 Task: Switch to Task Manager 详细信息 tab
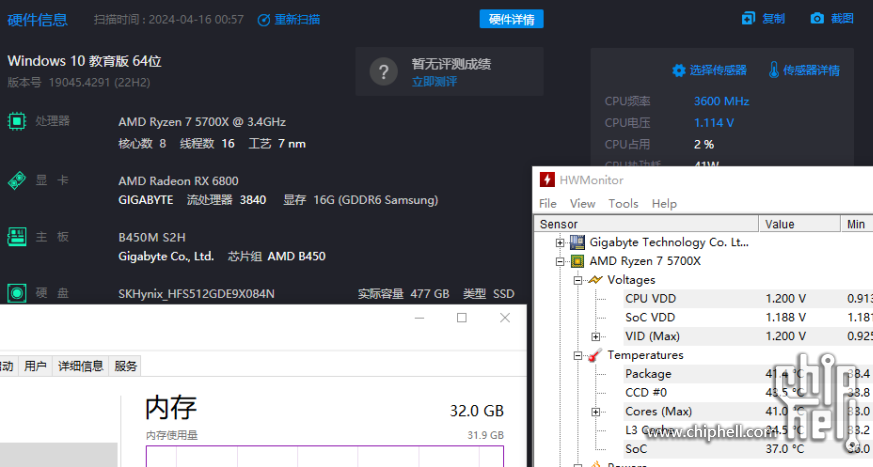point(81,366)
